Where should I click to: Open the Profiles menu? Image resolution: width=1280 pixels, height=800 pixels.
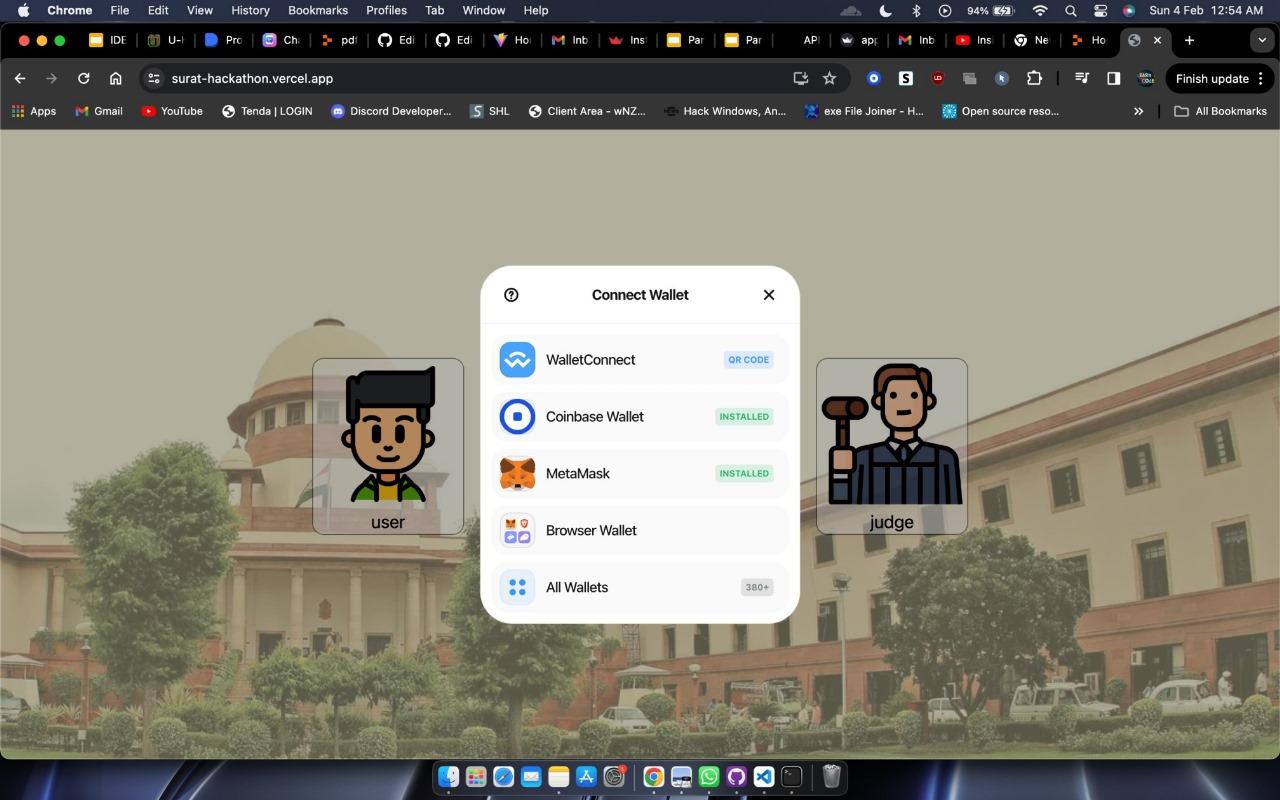pyautogui.click(x=386, y=10)
